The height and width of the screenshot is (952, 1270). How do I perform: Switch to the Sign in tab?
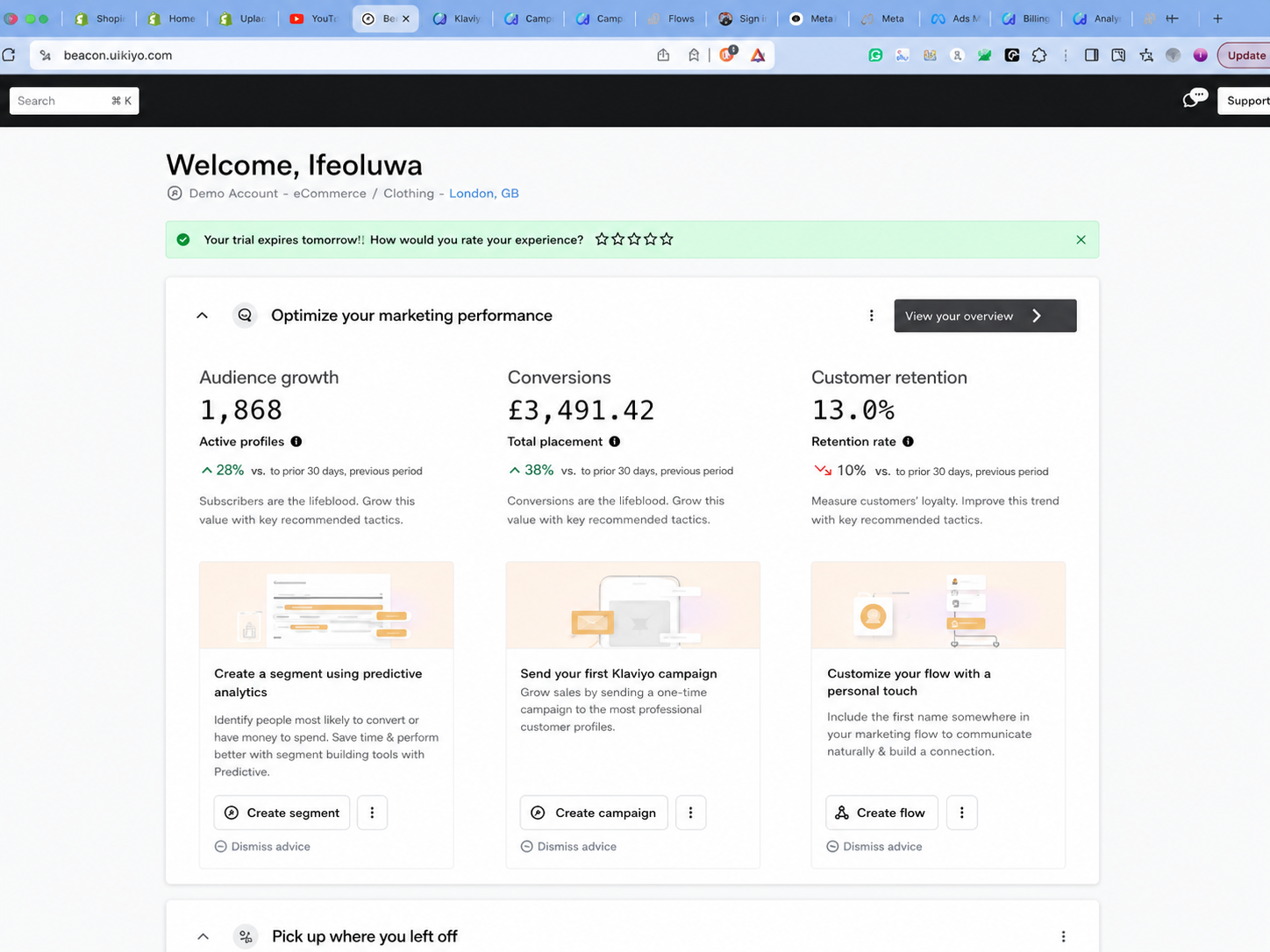pyautogui.click(x=742, y=18)
